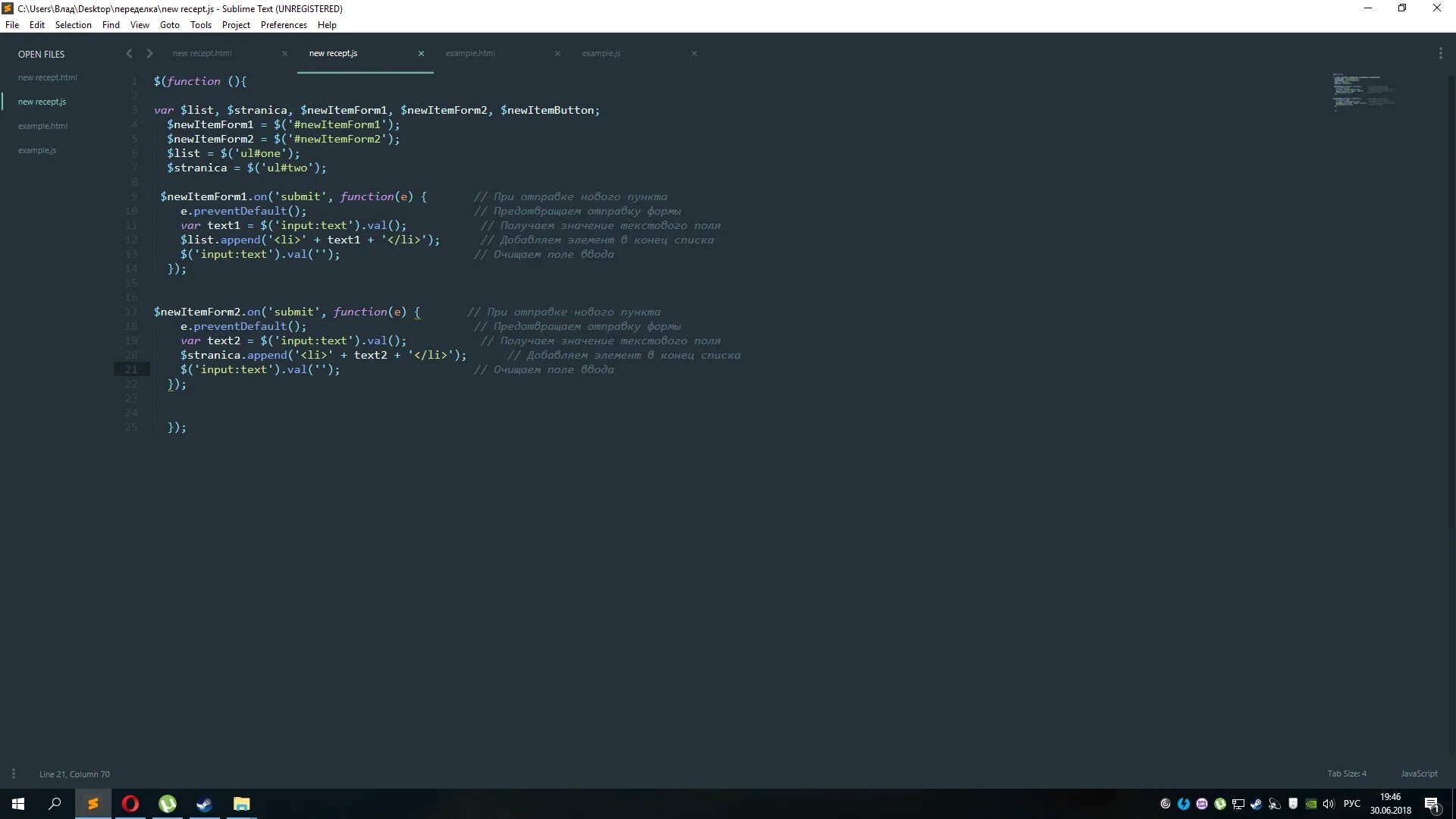Close the new recept.html tab
Image resolution: width=1456 pixels, height=819 pixels.
(x=284, y=53)
